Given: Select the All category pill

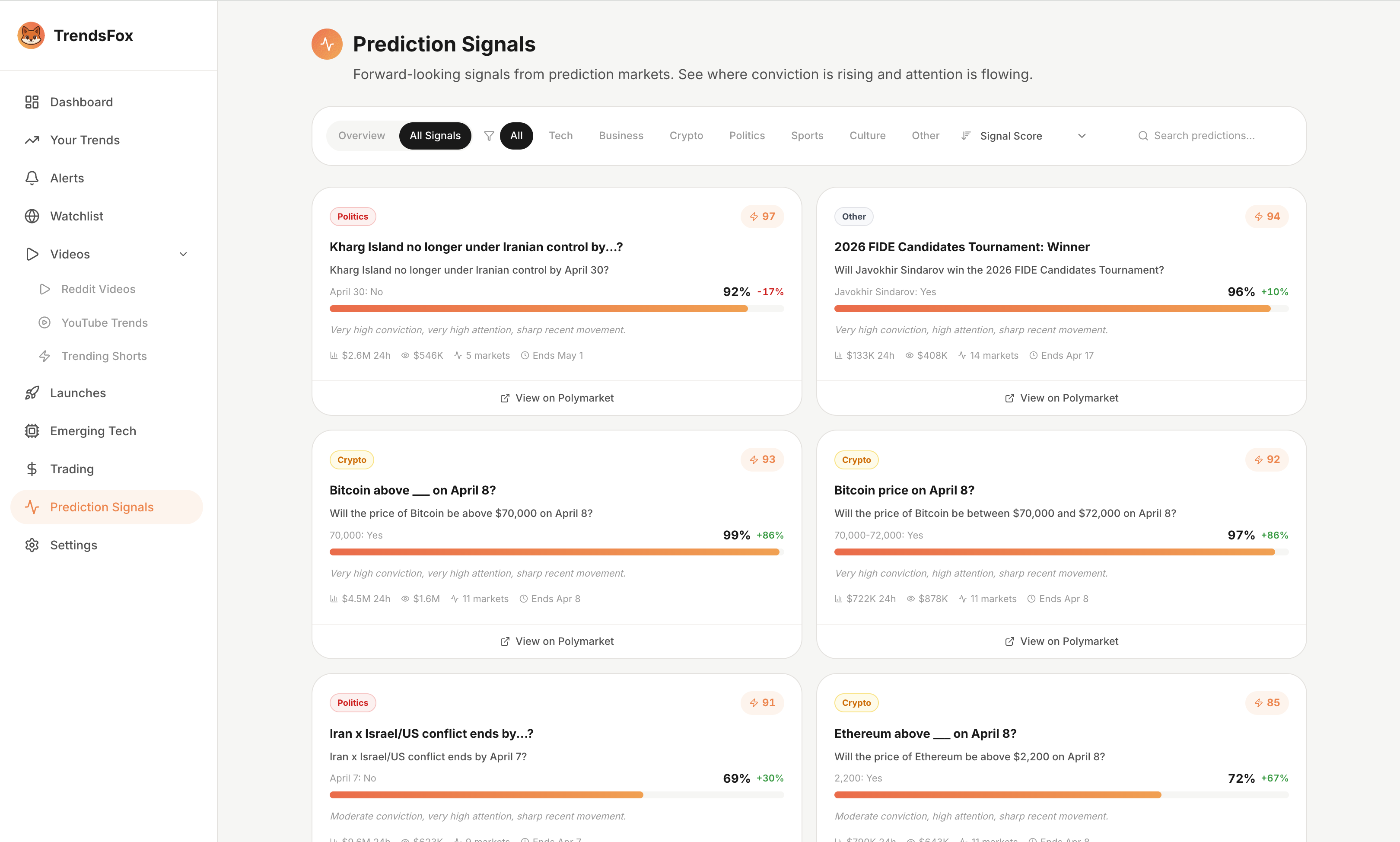Looking at the screenshot, I should [516, 136].
